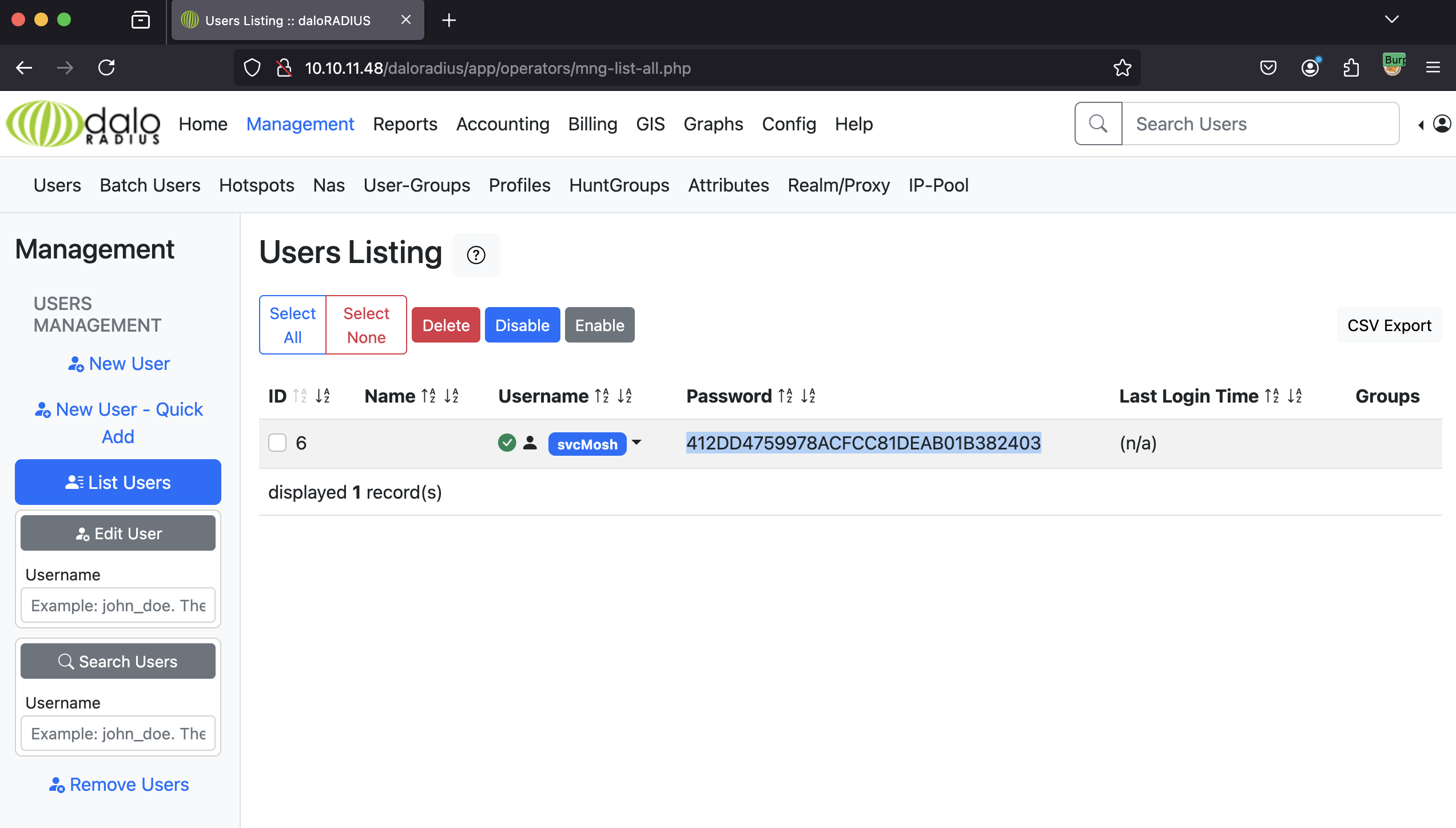Open the Home menu
The width and height of the screenshot is (1456, 828).
pos(203,124)
